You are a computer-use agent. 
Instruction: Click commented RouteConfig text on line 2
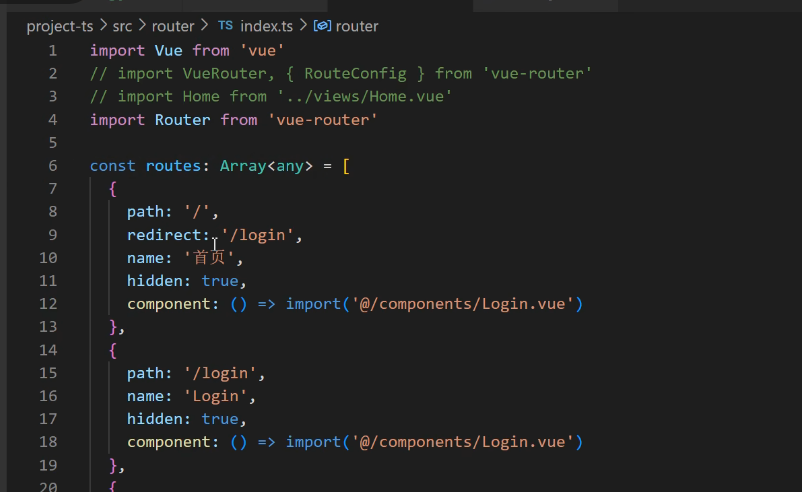click(x=355, y=74)
